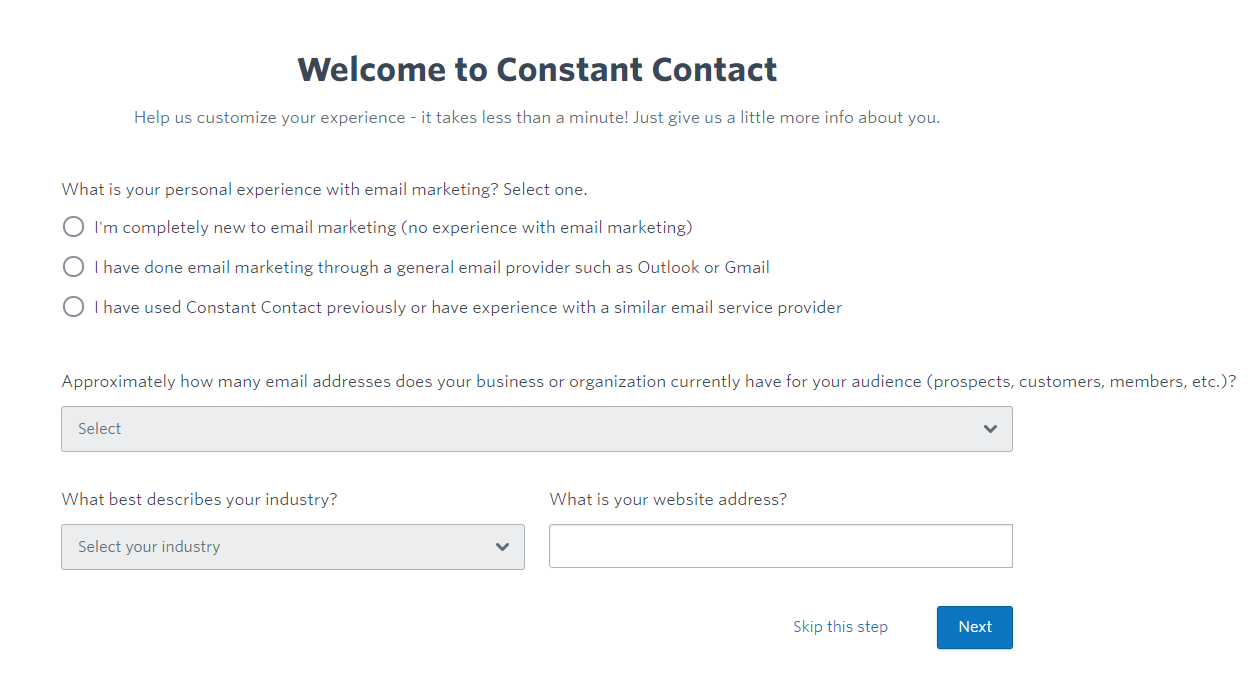Open the email addresses count "Select" dropdown
The width and height of the screenshot is (1255, 683).
[x=536, y=429]
